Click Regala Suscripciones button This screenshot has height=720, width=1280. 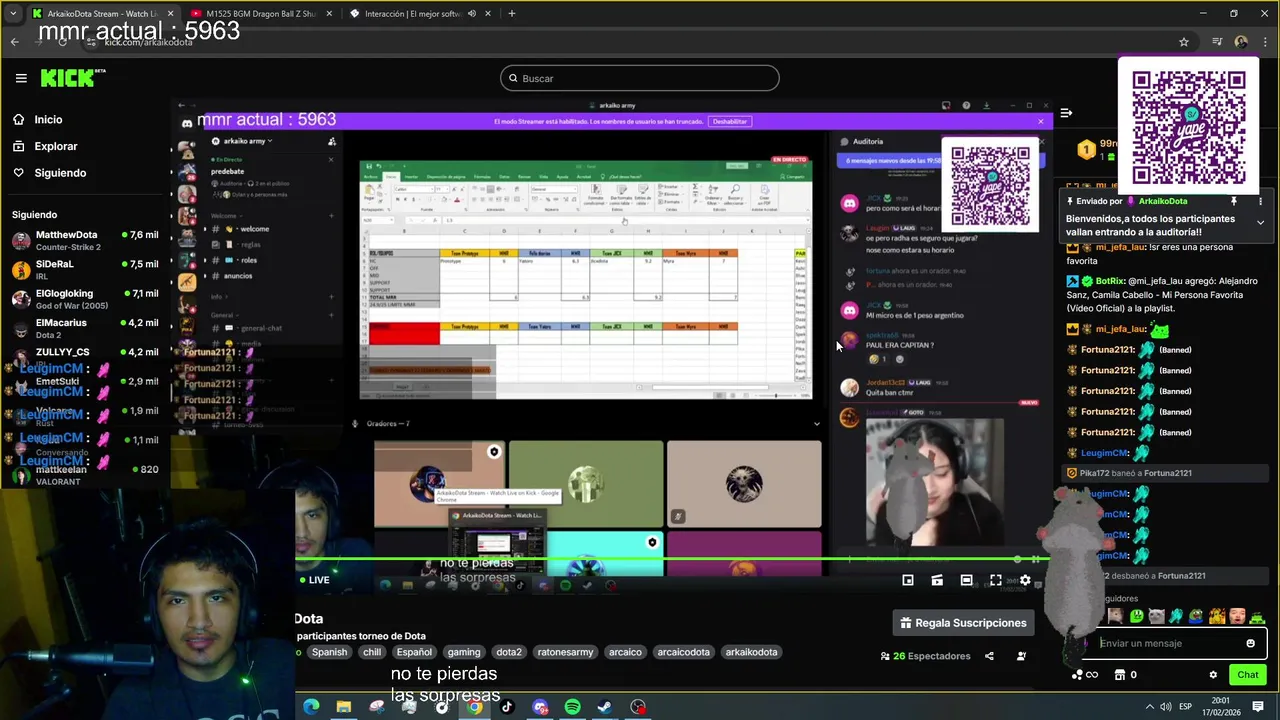964,623
